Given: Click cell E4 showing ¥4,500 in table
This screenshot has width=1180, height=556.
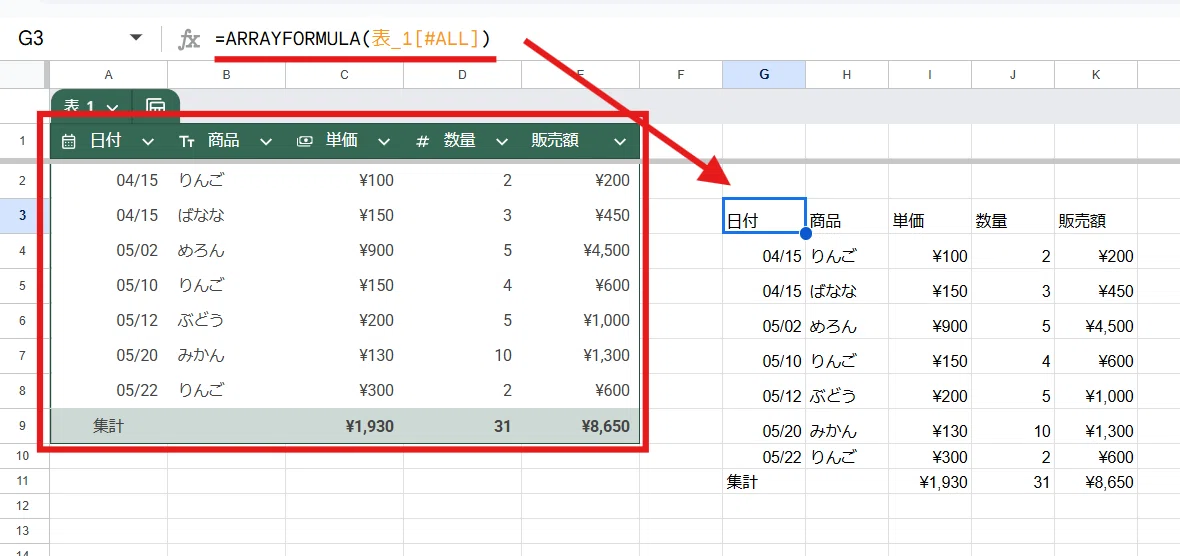Looking at the screenshot, I should pyautogui.click(x=579, y=251).
